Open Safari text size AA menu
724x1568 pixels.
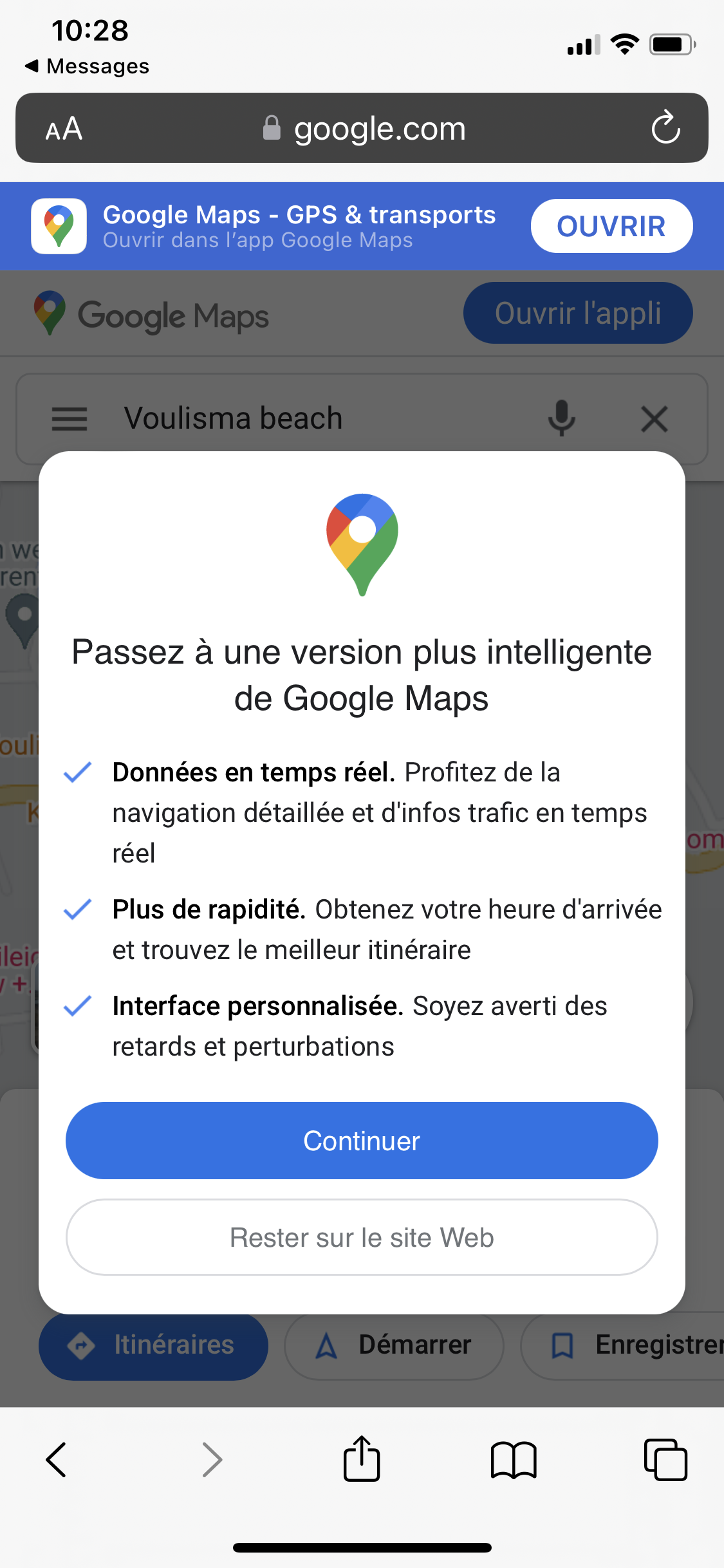click(64, 129)
